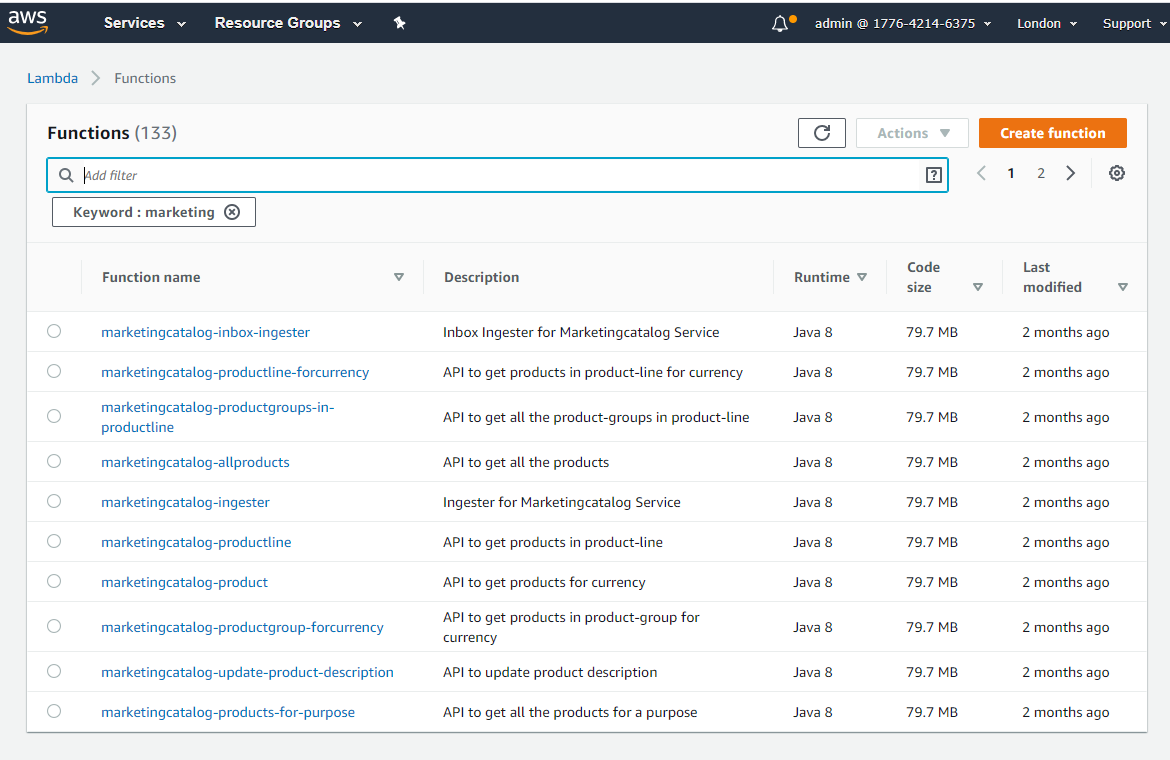Click the AWS logo home icon
The width and height of the screenshot is (1170, 760).
coord(28,22)
